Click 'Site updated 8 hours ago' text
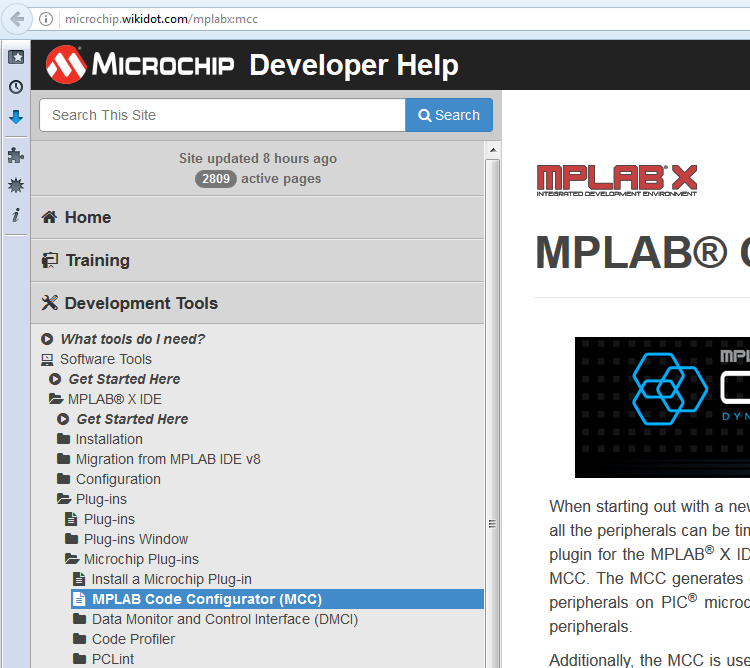Screen dimensions: 750x668 258,158
